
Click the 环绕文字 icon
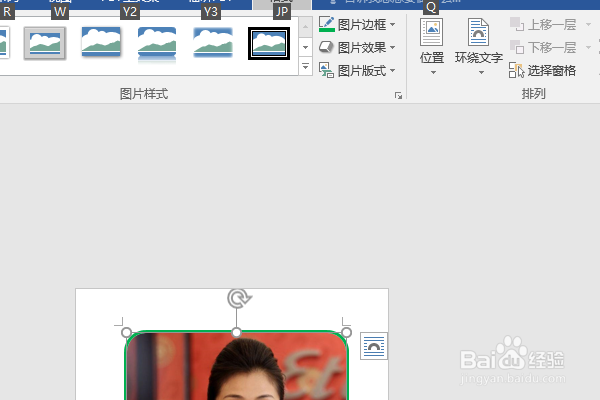tap(478, 32)
